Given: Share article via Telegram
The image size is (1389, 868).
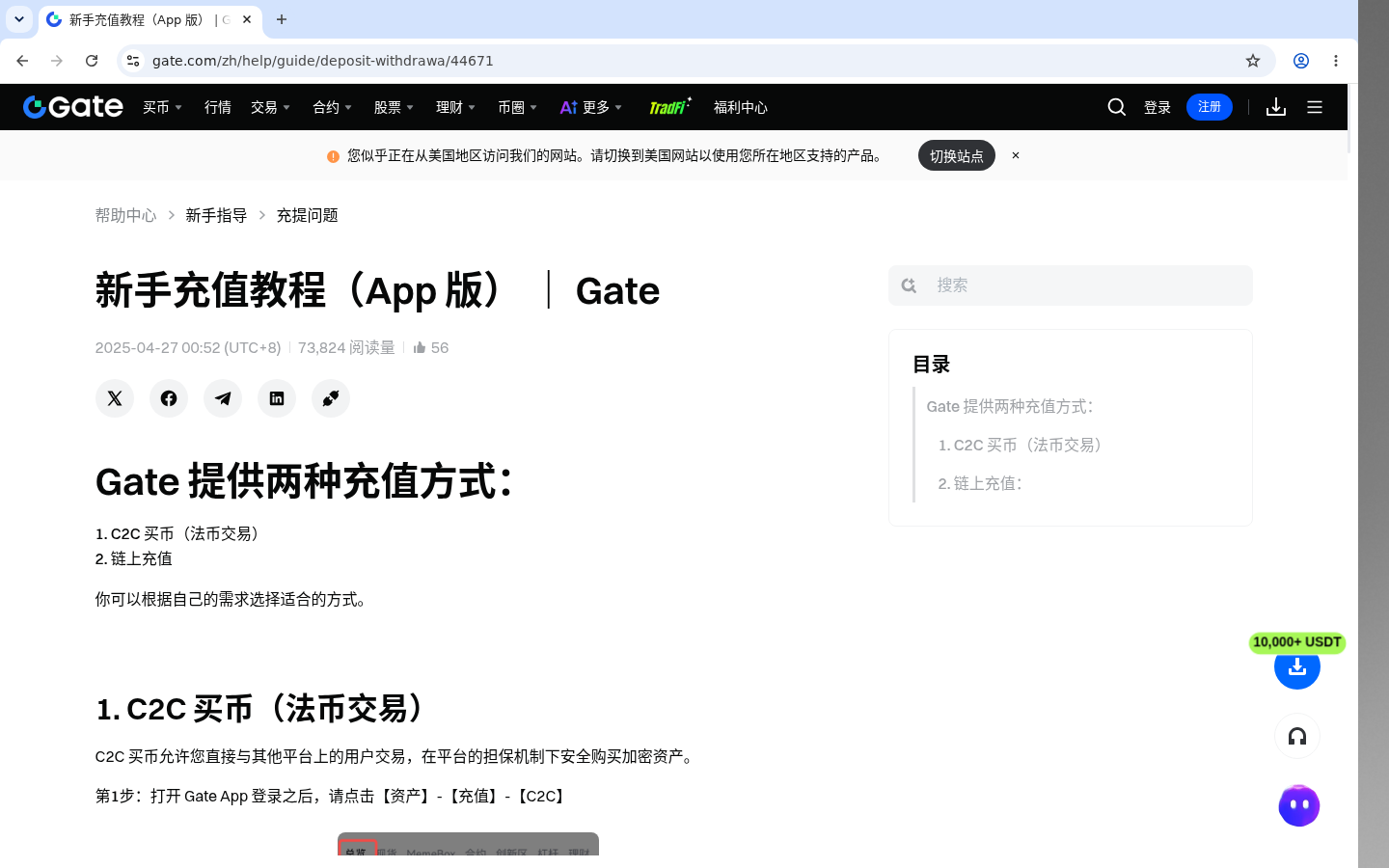Looking at the screenshot, I should click(x=223, y=398).
